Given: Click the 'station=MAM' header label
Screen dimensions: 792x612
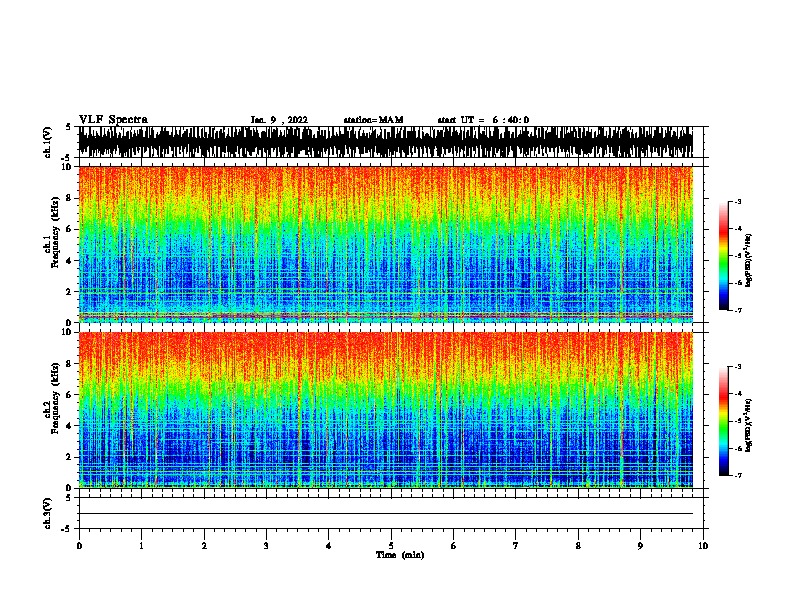Looking at the screenshot, I should (373, 120).
